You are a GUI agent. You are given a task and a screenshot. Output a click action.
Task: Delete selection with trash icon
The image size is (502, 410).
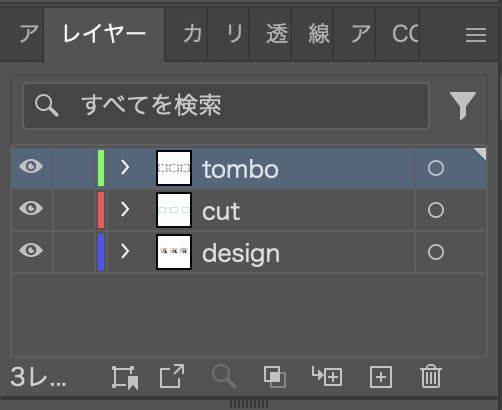(431, 376)
